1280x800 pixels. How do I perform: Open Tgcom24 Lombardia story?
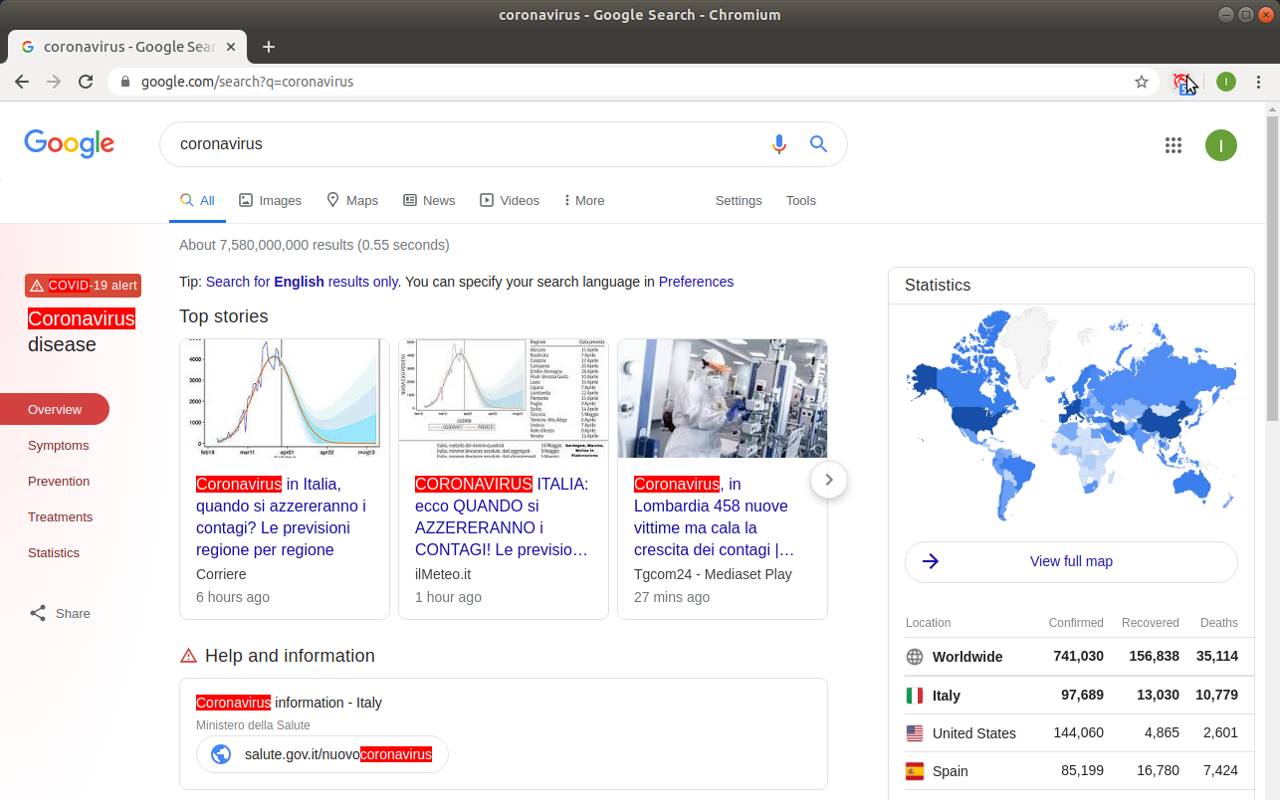[x=715, y=517]
